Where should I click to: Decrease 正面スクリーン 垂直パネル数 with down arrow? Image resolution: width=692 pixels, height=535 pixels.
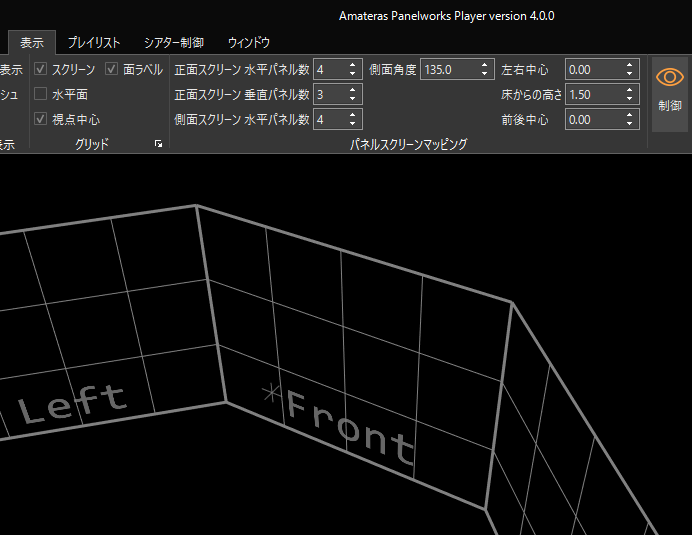(x=352, y=99)
